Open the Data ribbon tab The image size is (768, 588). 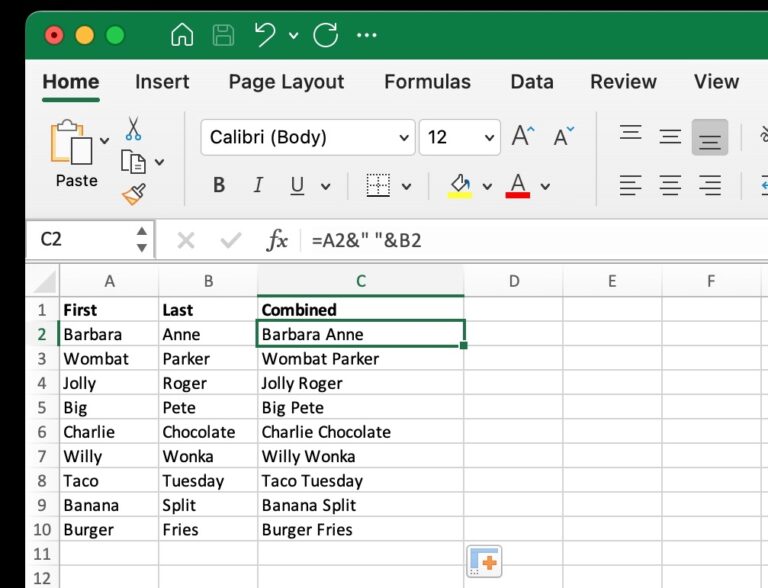coord(532,81)
